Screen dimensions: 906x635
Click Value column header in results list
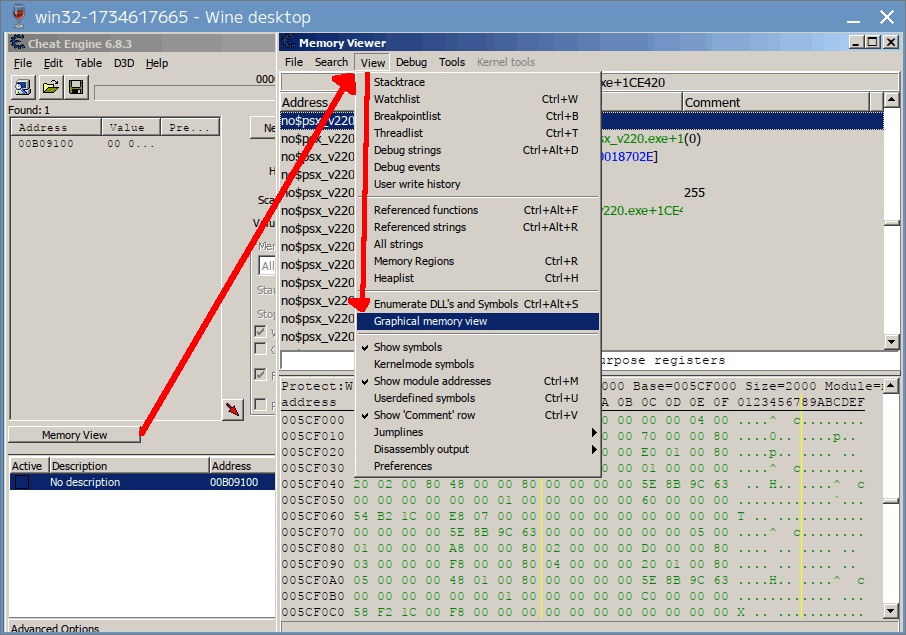[x=131, y=127]
